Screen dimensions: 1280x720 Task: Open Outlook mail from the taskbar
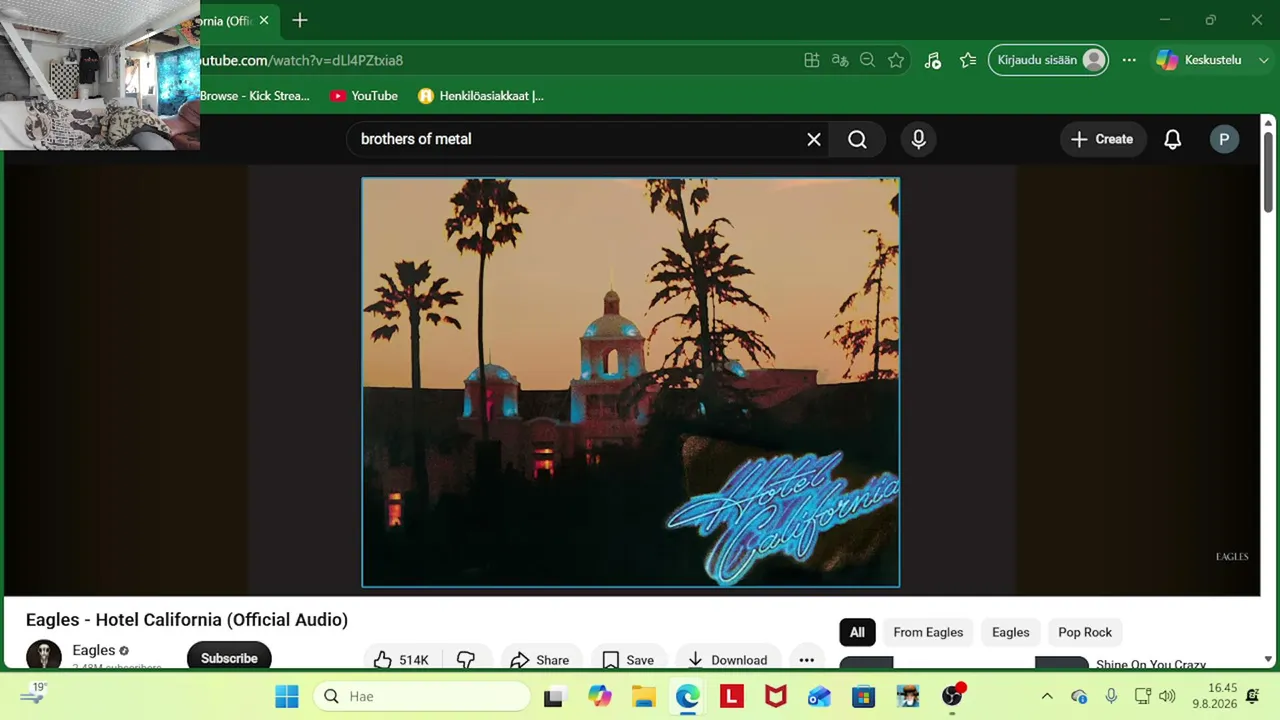point(820,696)
